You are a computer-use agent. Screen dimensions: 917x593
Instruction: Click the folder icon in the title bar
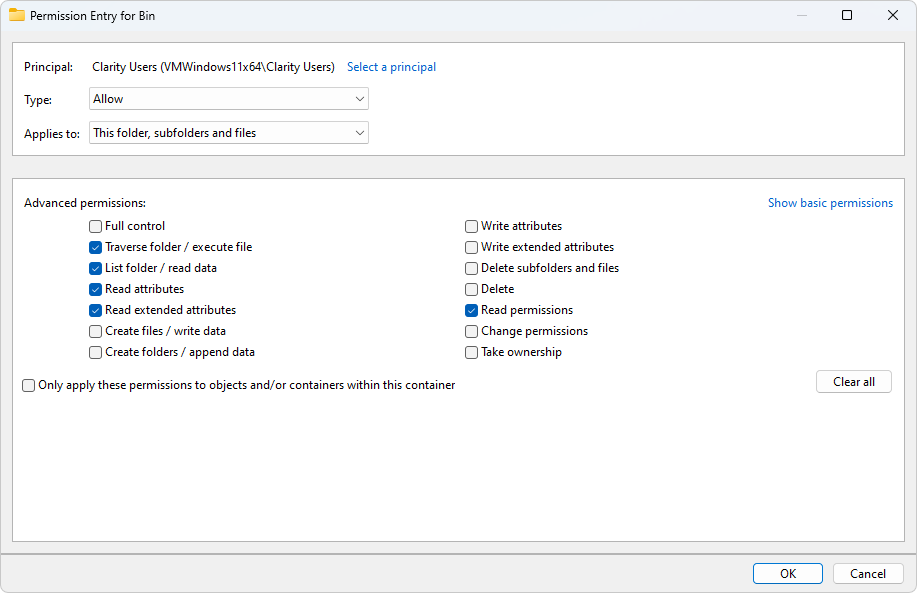[16, 15]
